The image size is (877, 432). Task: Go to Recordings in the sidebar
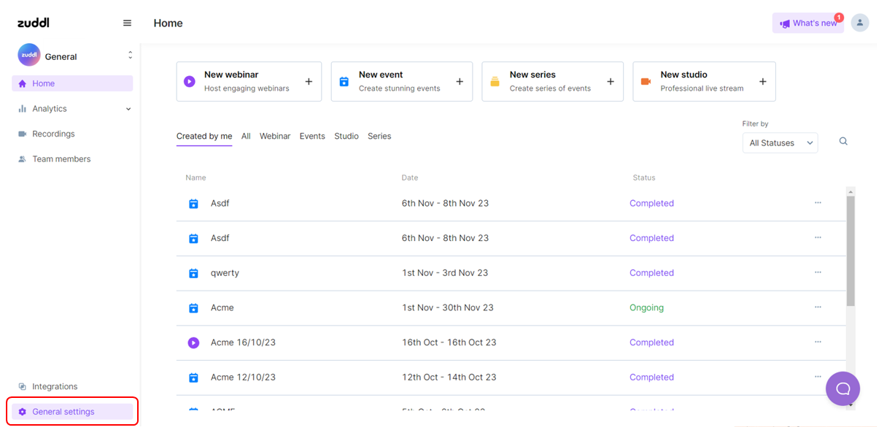[53, 134]
